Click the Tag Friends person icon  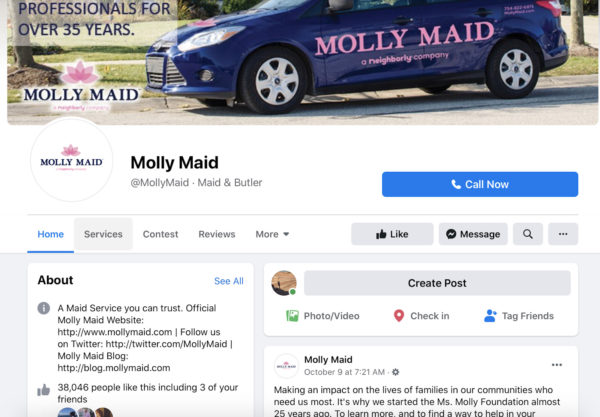pos(490,316)
